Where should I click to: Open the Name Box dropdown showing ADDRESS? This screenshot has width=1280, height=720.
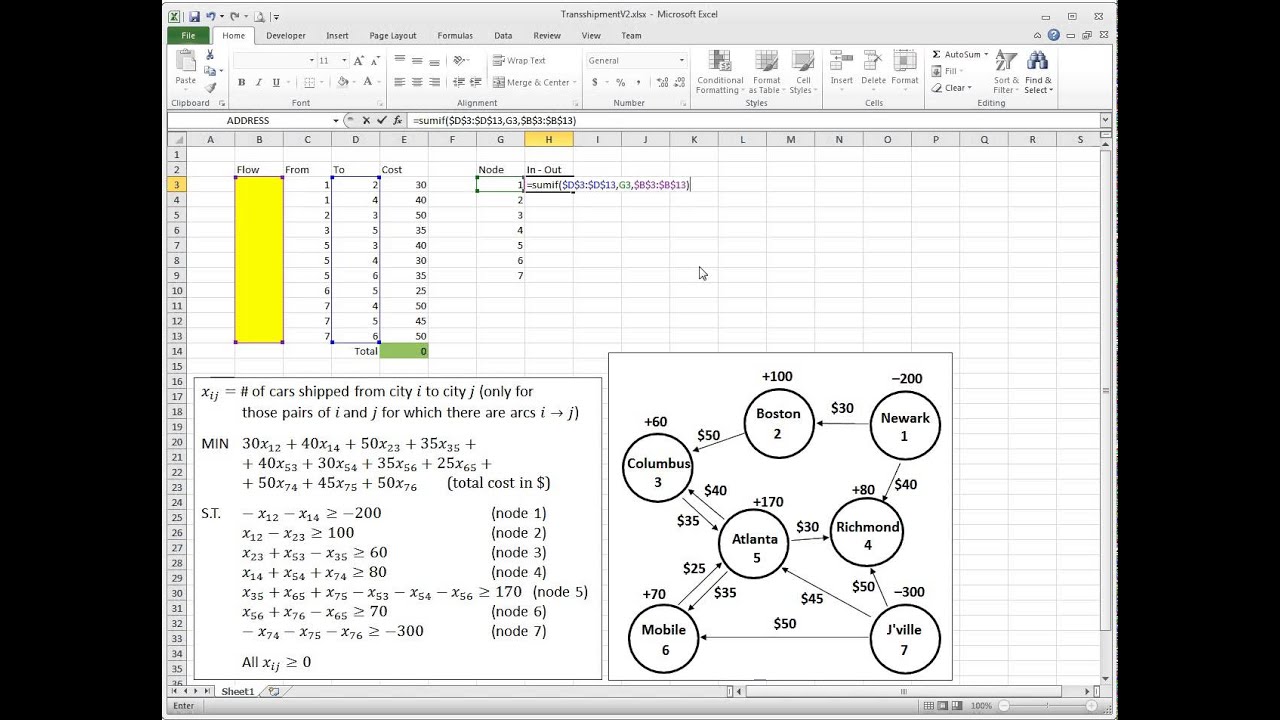[x=335, y=120]
